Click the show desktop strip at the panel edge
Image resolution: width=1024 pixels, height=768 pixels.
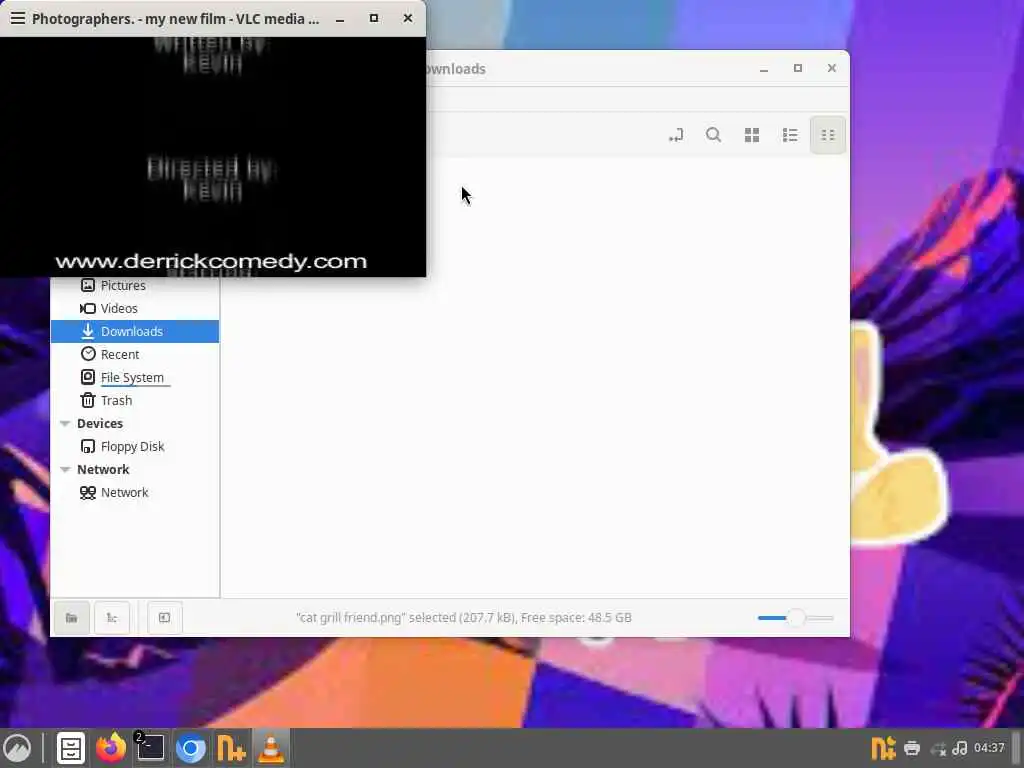tap(1017, 748)
